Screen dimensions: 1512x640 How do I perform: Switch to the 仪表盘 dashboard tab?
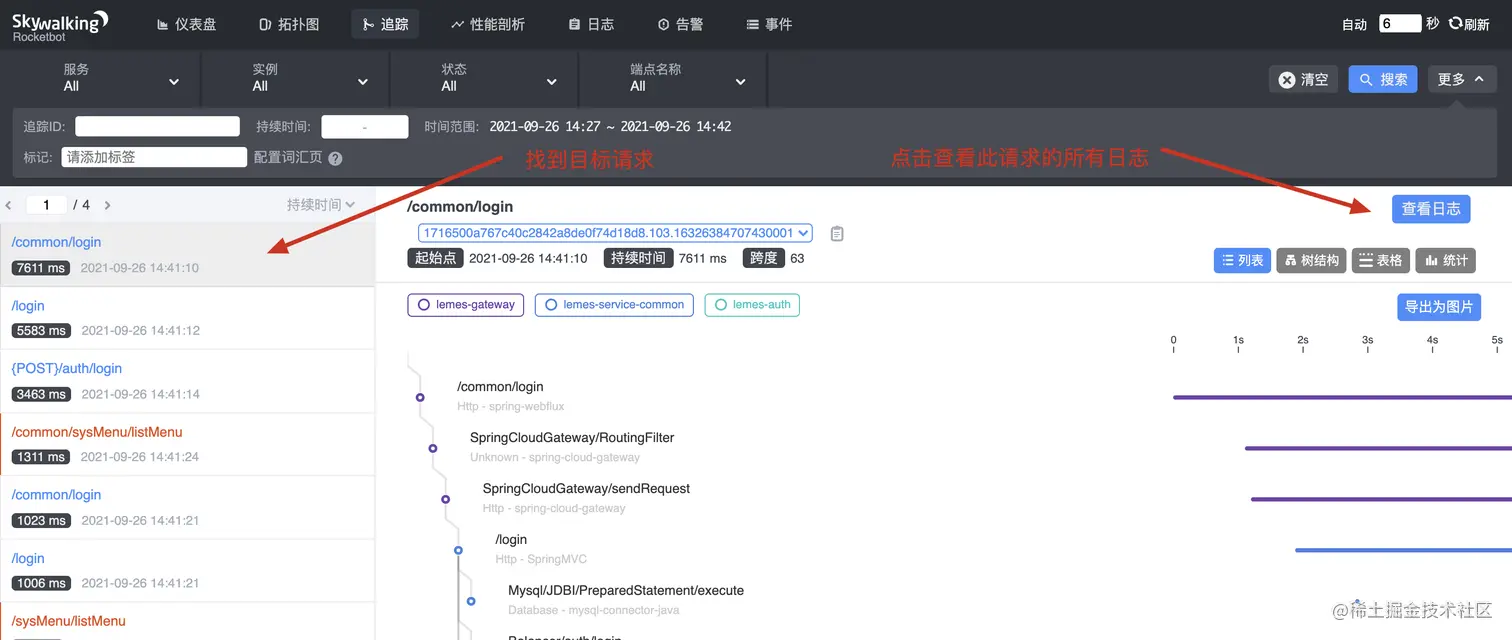(x=187, y=23)
